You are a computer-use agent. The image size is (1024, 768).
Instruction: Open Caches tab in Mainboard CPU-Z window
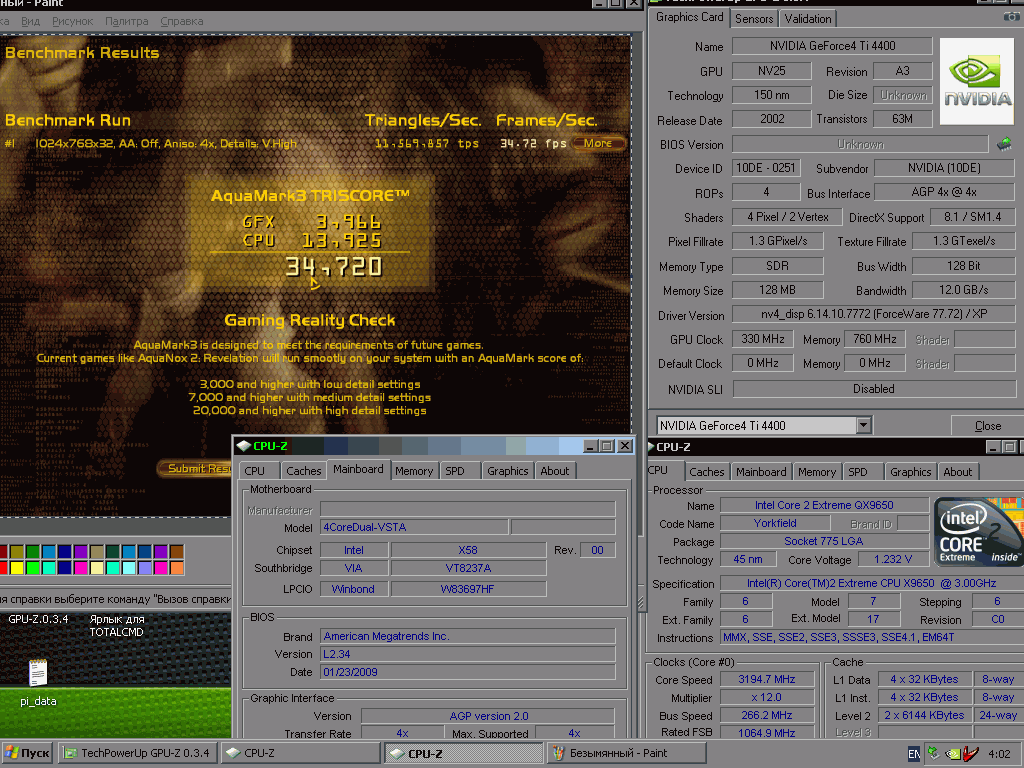pyautogui.click(x=304, y=471)
